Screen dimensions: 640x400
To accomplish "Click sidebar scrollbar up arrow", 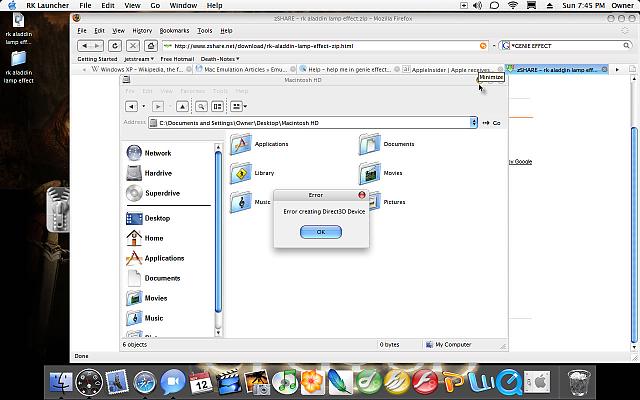I will [x=218, y=147].
